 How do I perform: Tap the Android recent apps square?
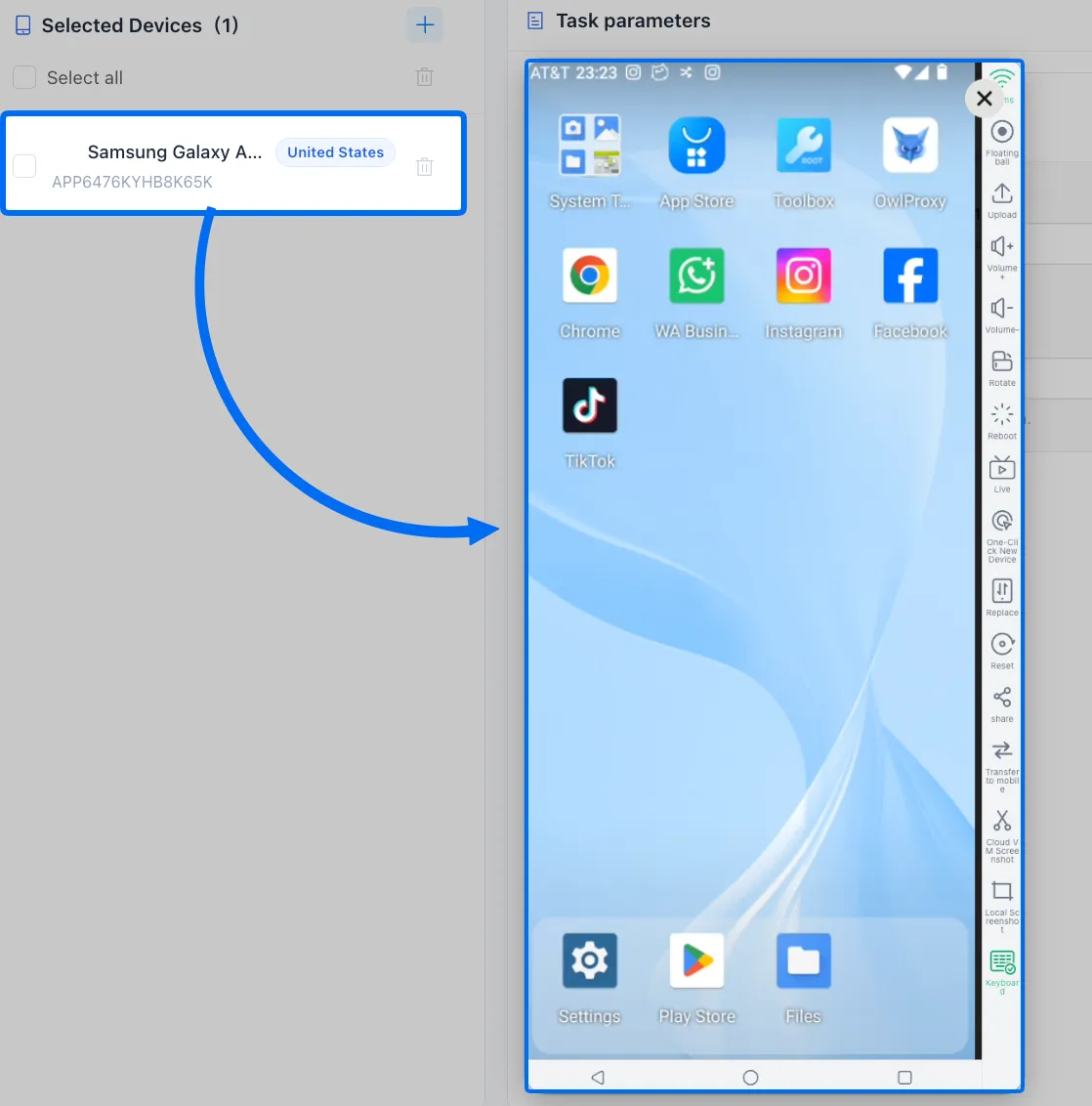[904, 1077]
